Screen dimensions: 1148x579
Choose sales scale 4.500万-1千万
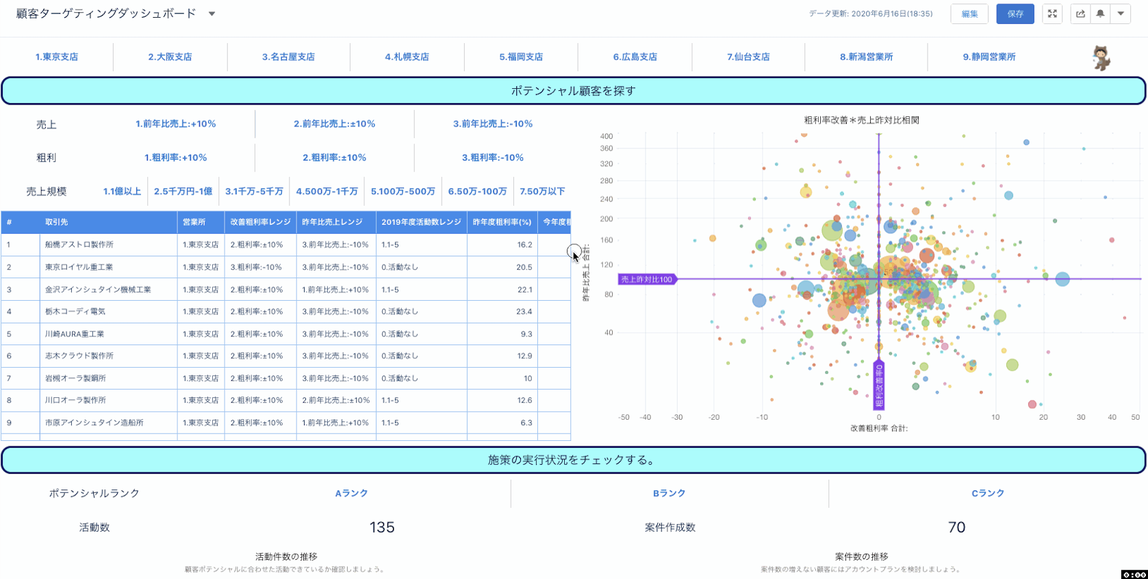[x=327, y=192]
